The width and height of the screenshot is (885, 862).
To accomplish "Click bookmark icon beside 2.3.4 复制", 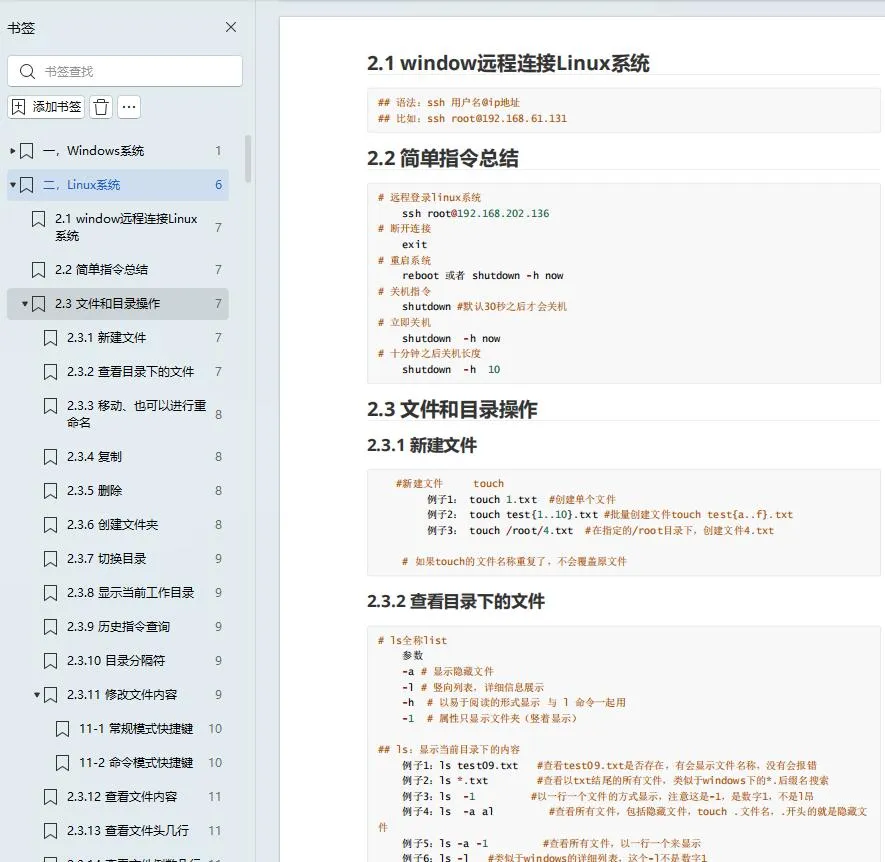I will (50, 457).
